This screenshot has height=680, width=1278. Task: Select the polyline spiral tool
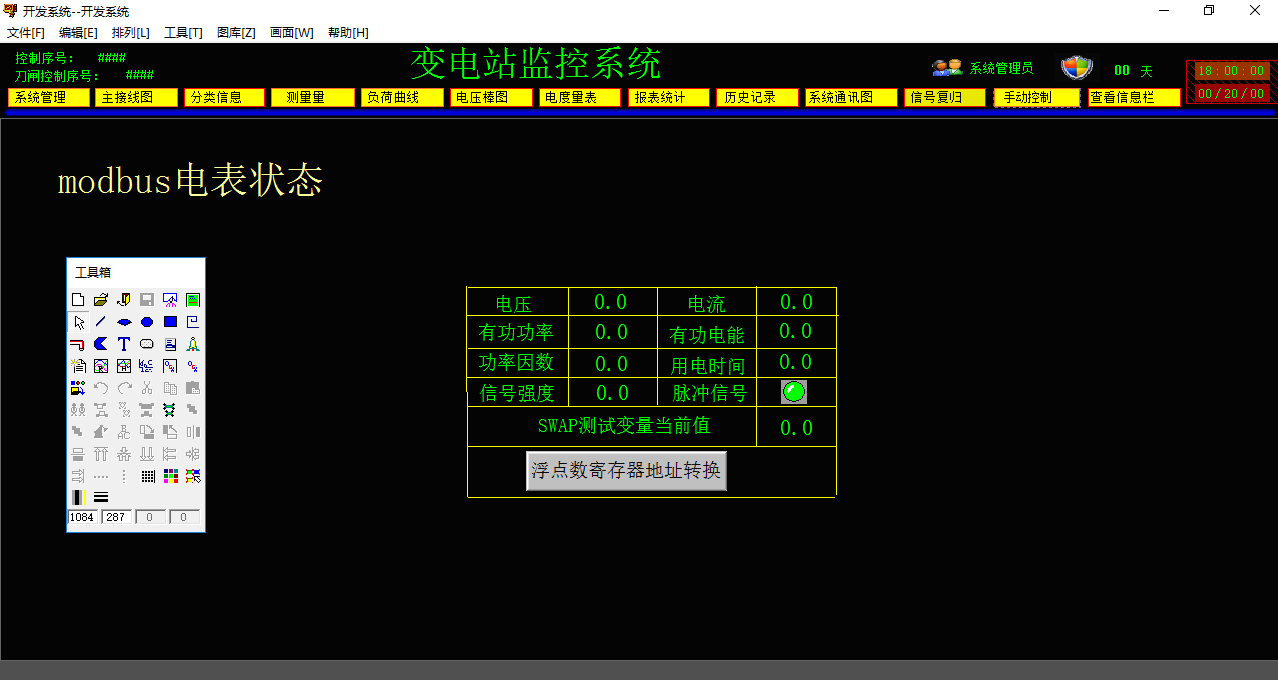(x=193, y=322)
